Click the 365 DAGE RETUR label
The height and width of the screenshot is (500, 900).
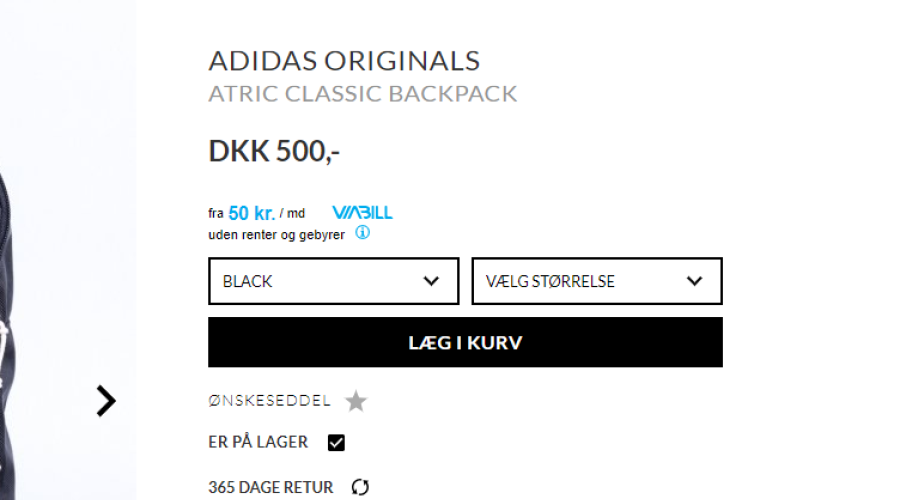[x=271, y=488]
